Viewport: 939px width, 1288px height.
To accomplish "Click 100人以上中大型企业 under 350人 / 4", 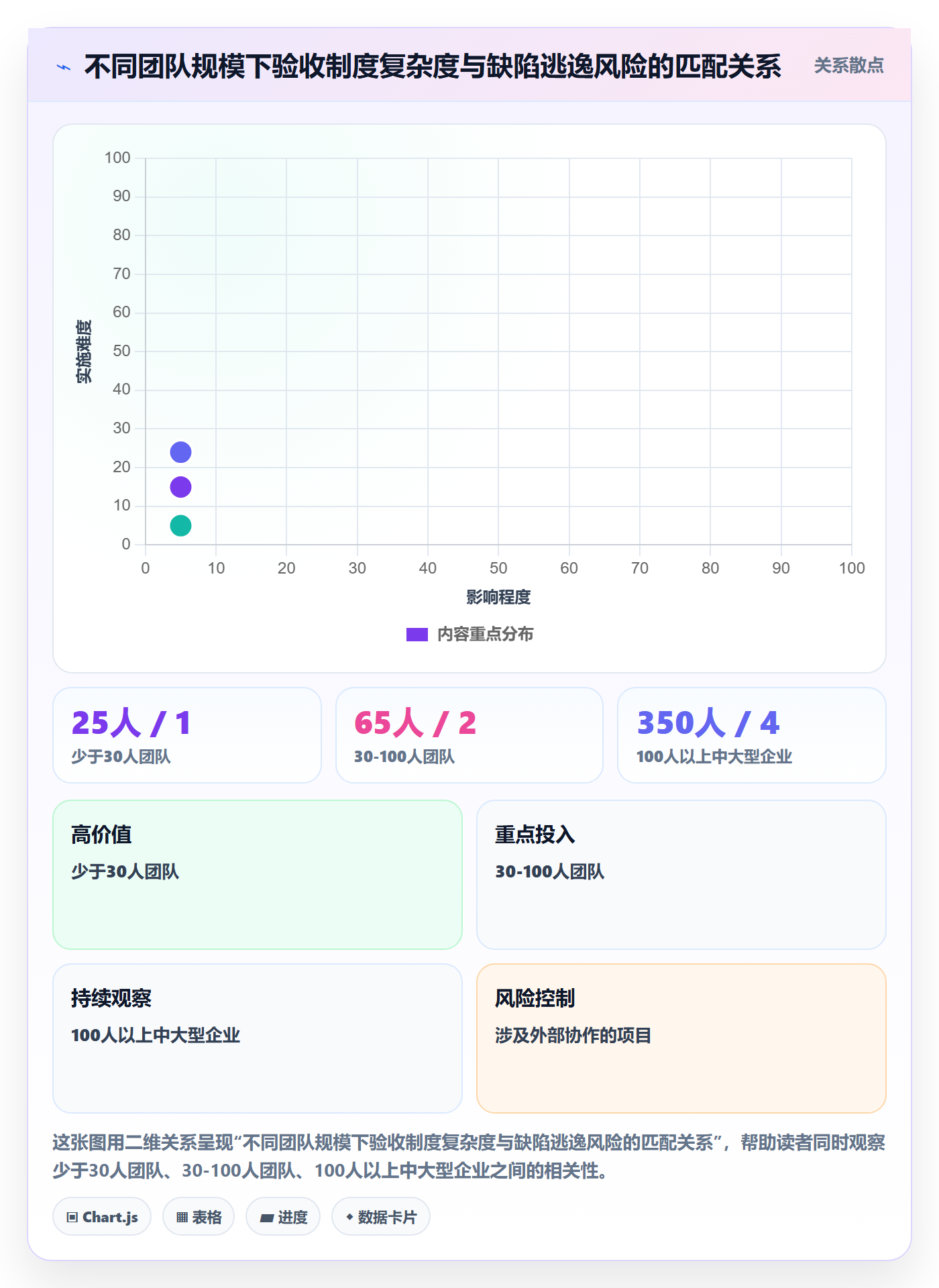I will coord(714,757).
